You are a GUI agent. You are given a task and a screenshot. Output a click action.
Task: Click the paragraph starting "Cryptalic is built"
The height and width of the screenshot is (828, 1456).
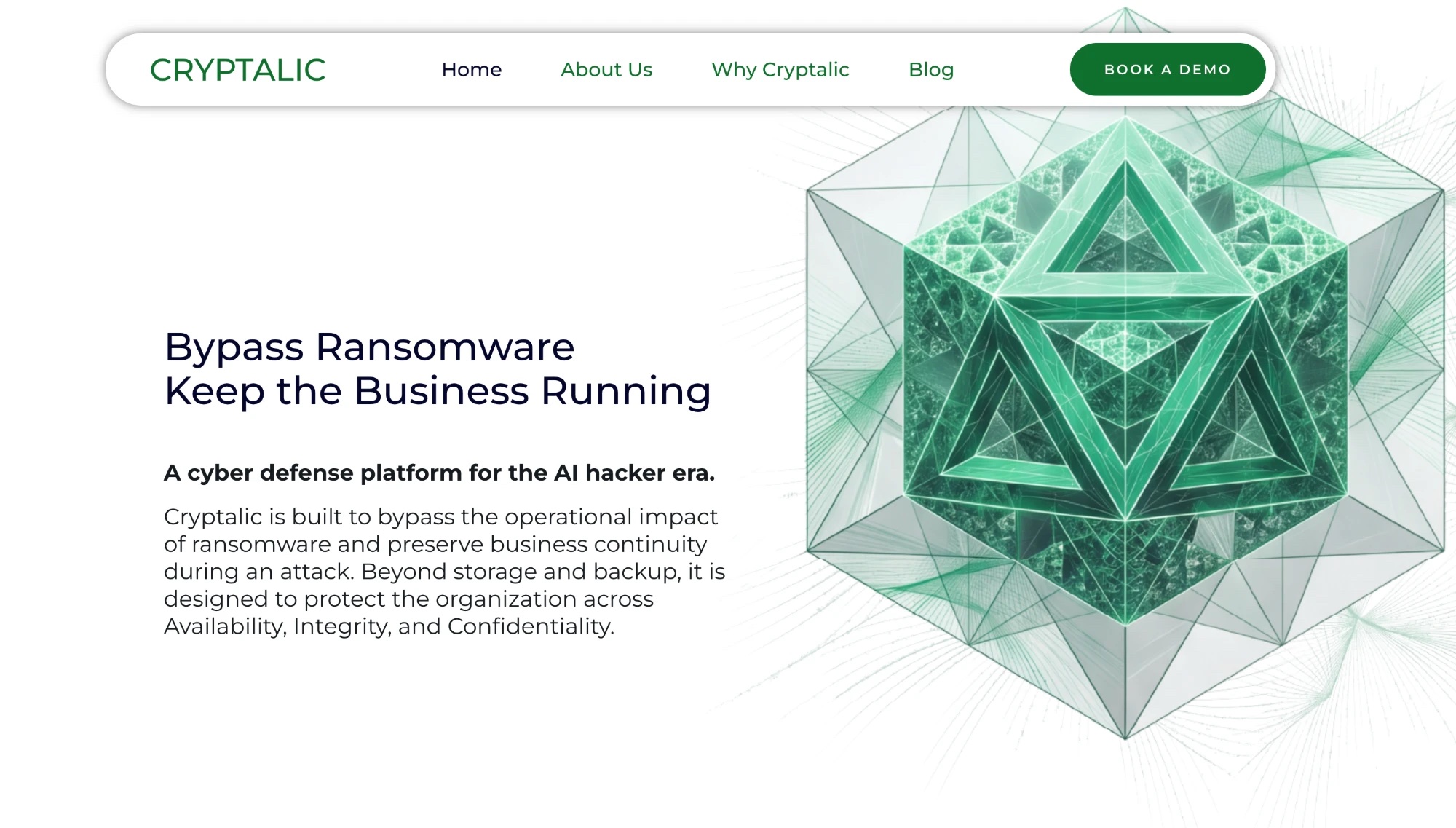pyautogui.click(x=444, y=572)
